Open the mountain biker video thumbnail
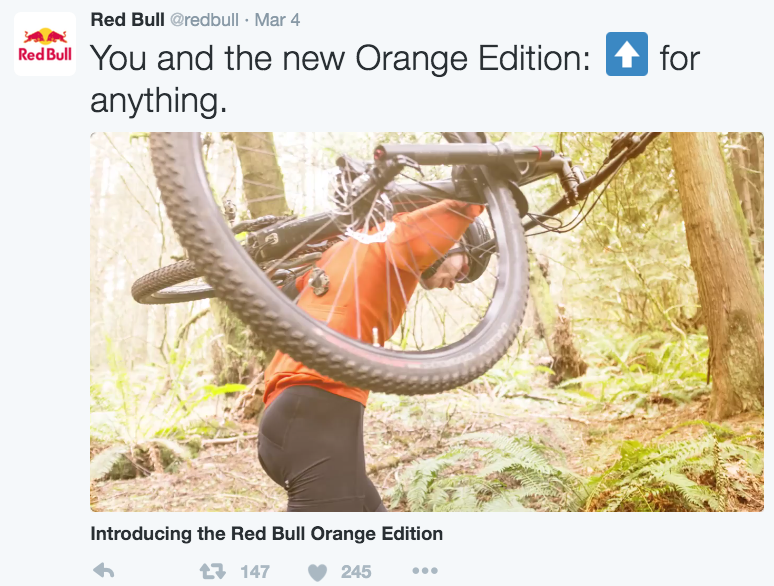The image size is (774, 586). (x=426, y=321)
